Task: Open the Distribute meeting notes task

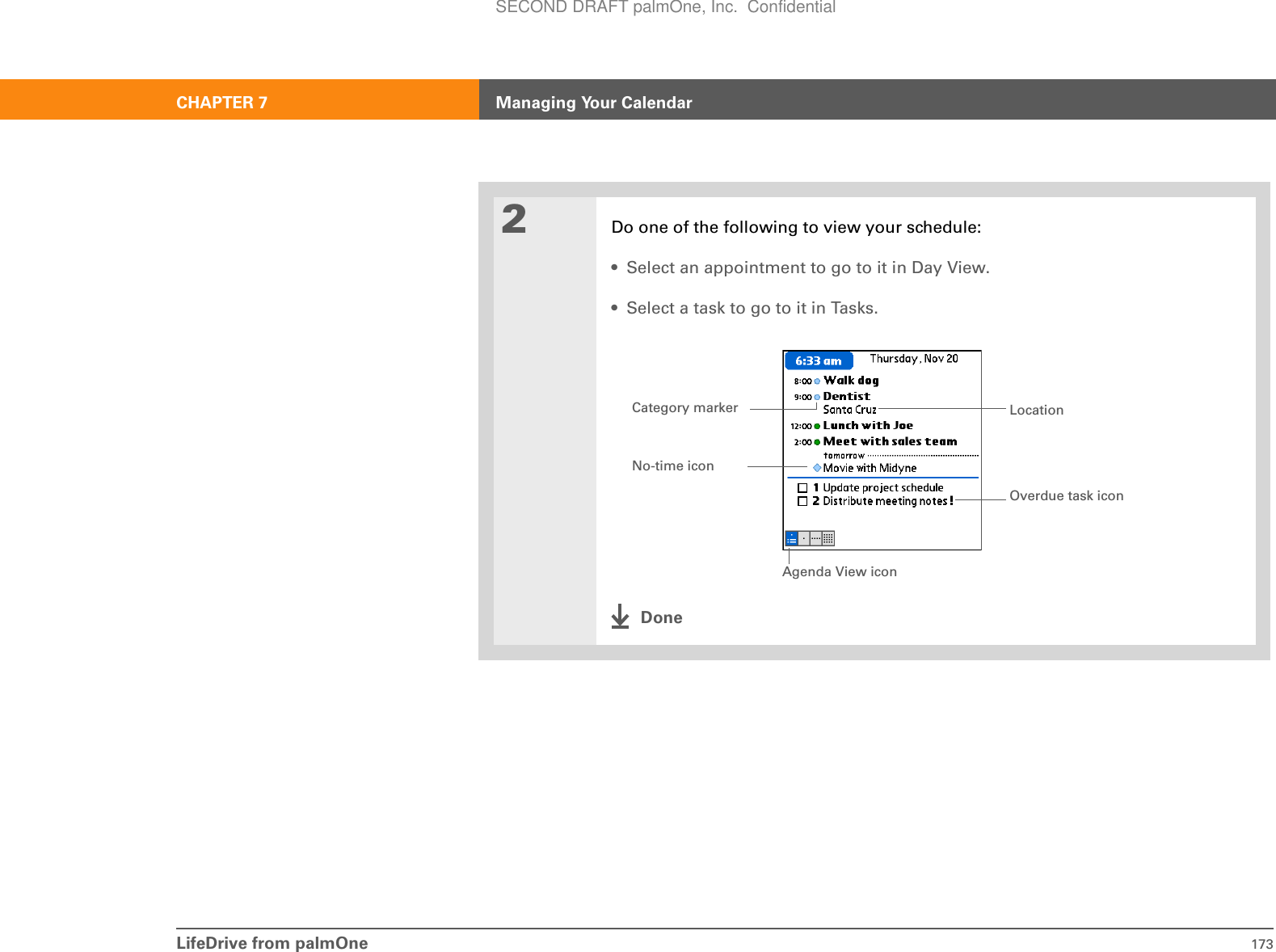Action: pyautogui.click(x=885, y=502)
